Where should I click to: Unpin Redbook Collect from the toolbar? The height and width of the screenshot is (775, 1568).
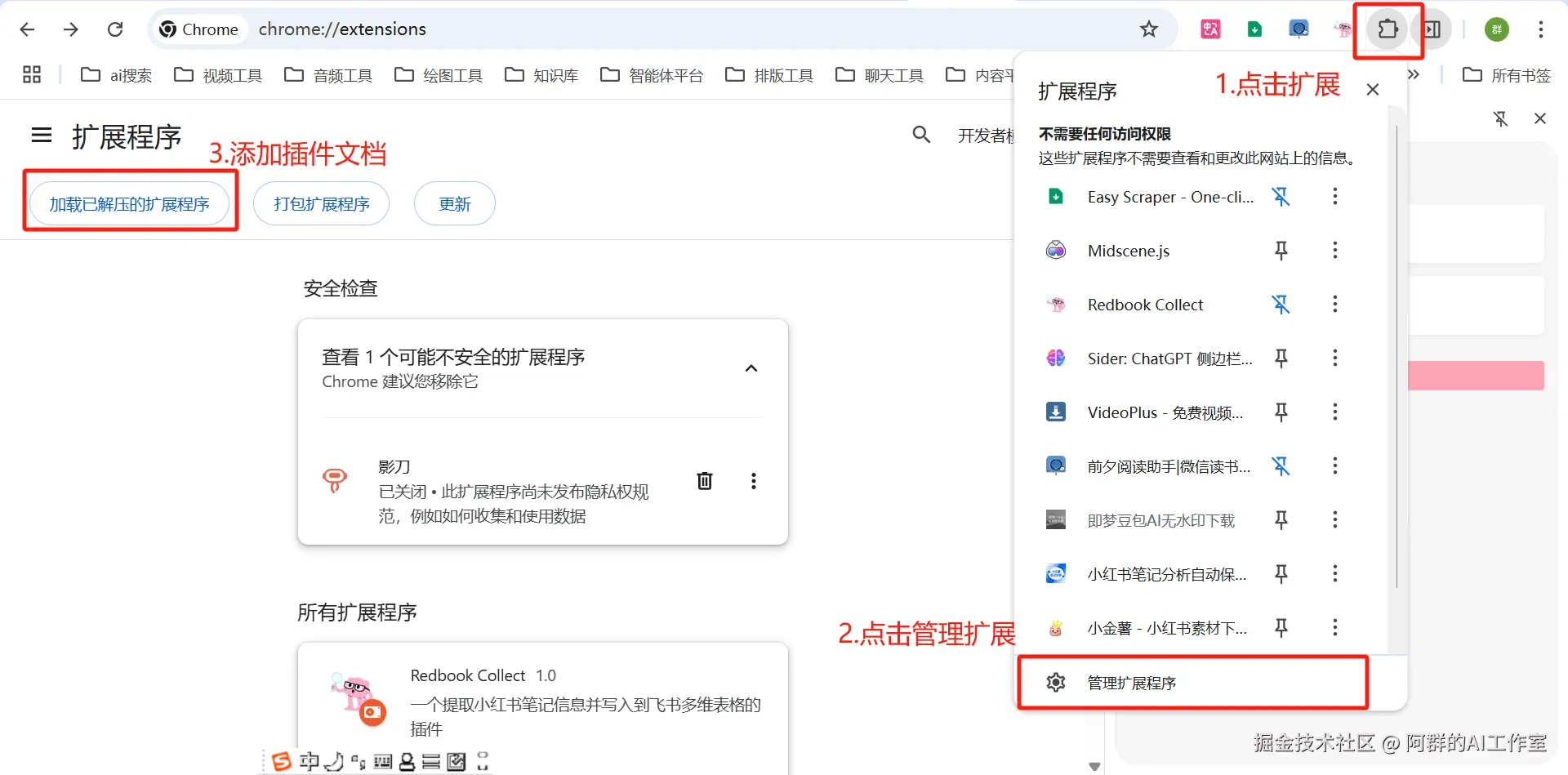tap(1281, 304)
